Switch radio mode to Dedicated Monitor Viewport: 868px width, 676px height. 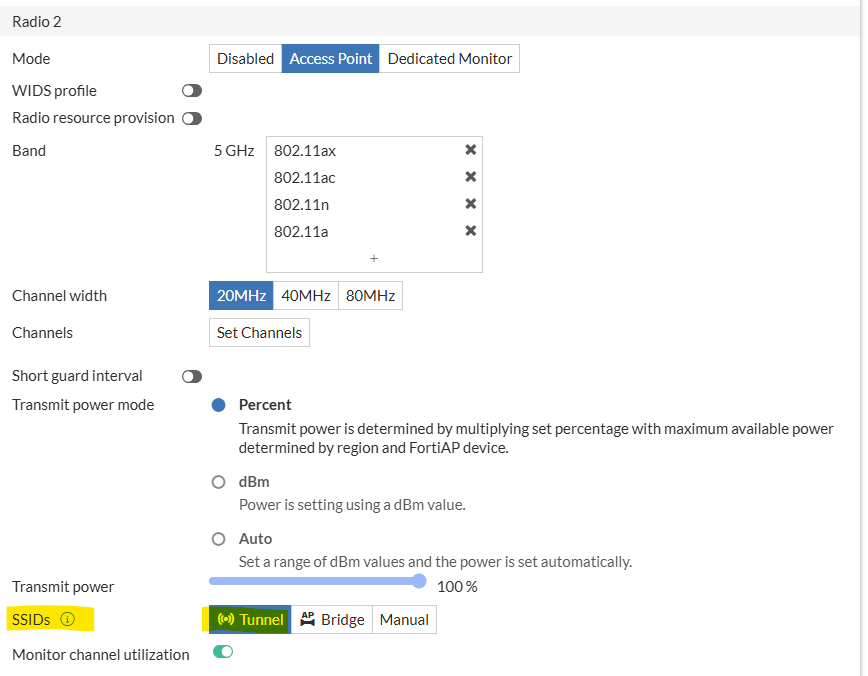[x=449, y=59]
